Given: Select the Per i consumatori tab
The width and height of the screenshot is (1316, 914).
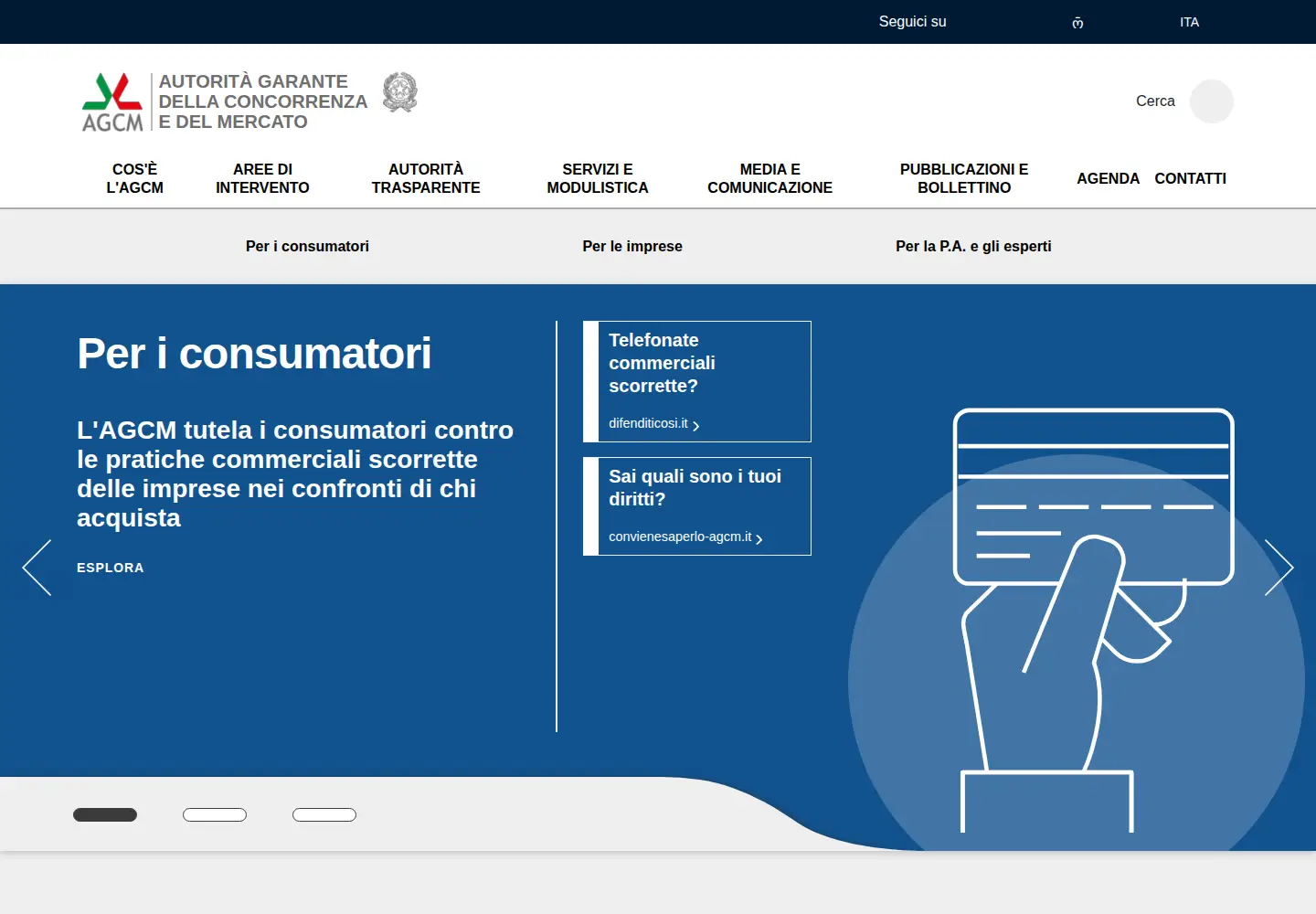Looking at the screenshot, I should pos(307,246).
